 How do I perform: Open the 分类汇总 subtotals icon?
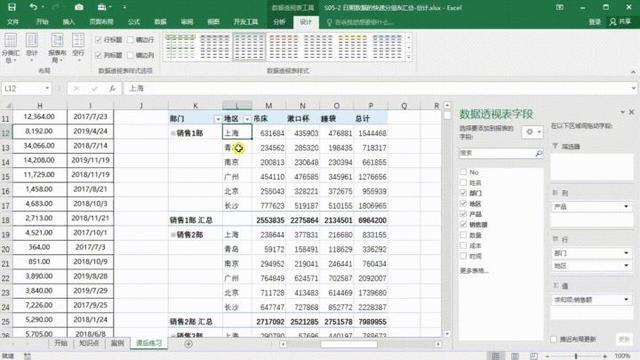(11, 48)
